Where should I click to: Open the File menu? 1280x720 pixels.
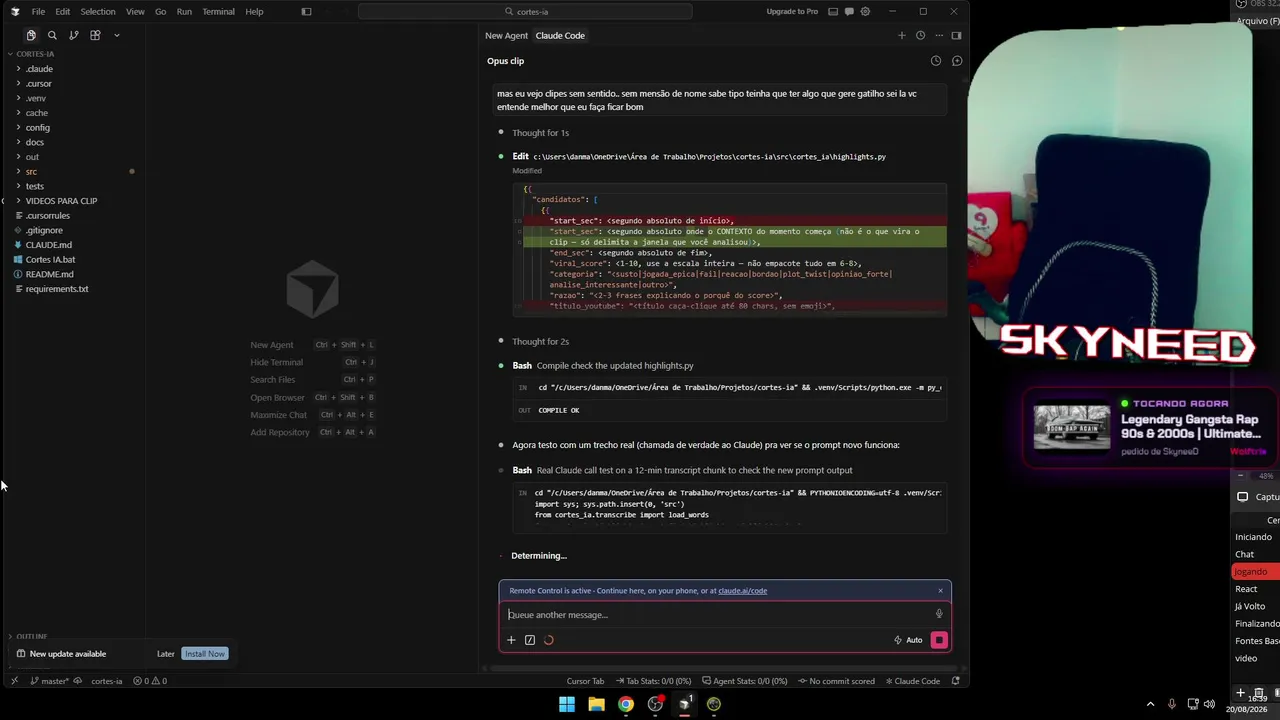click(x=38, y=12)
